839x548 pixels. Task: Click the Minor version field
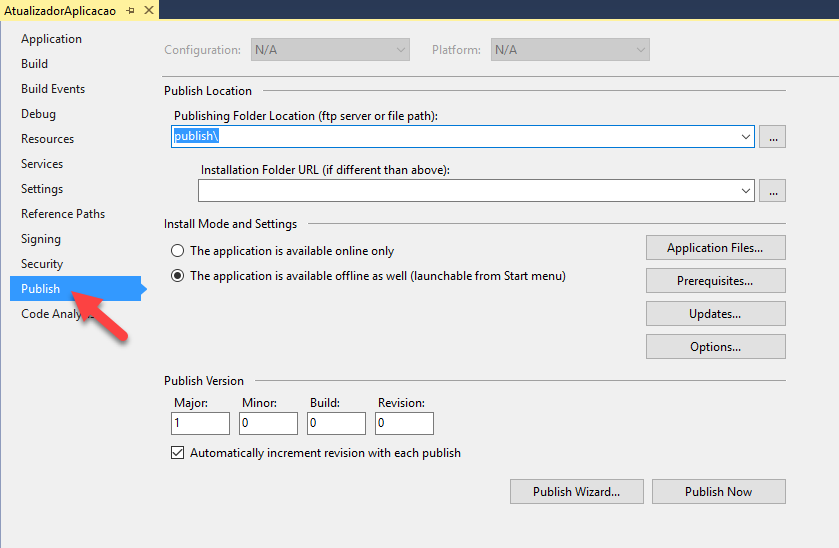(x=269, y=423)
